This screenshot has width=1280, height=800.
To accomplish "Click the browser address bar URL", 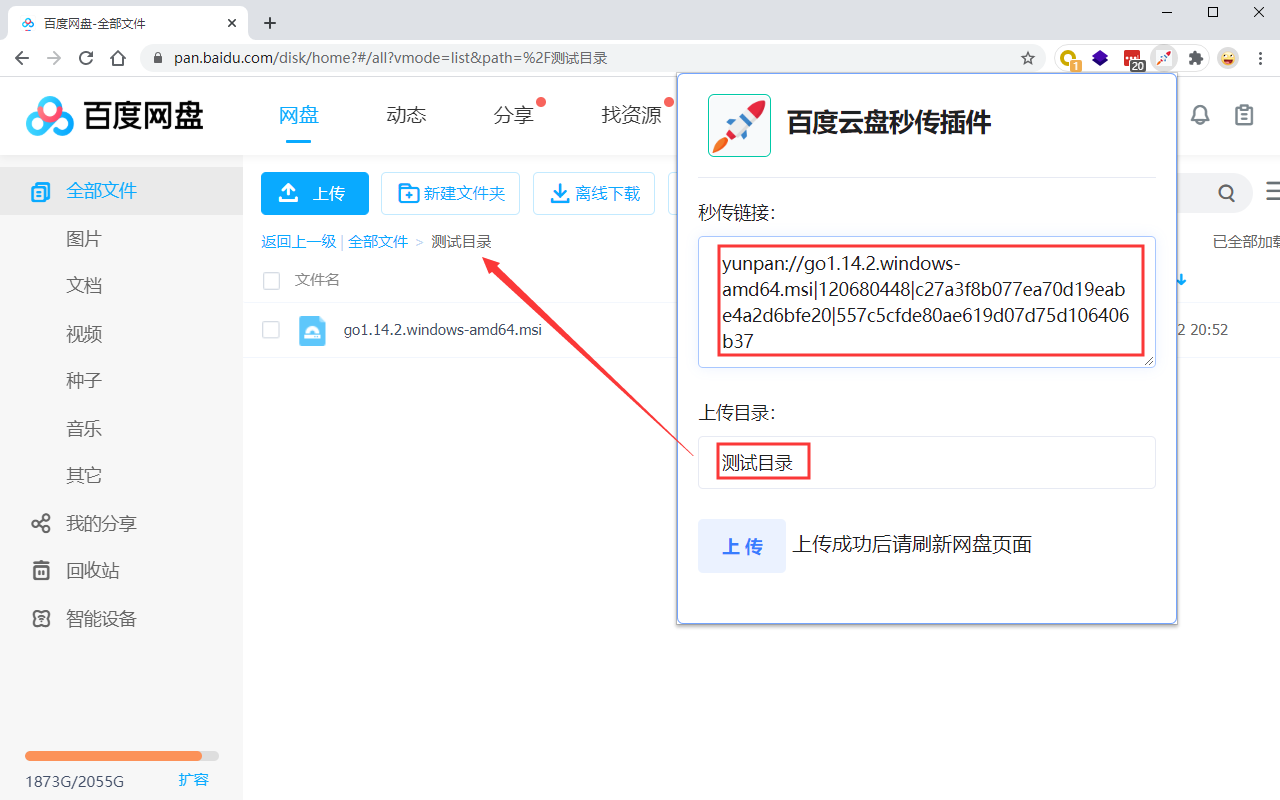I will coord(391,58).
